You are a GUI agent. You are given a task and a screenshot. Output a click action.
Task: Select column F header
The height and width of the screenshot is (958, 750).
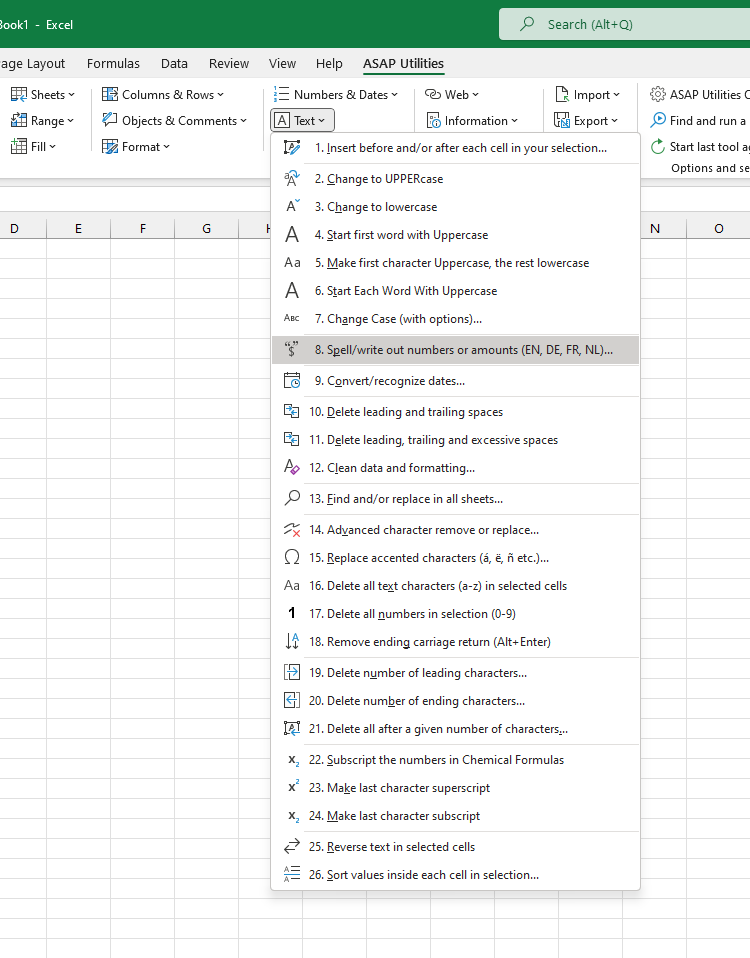pyautogui.click(x=142, y=229)
